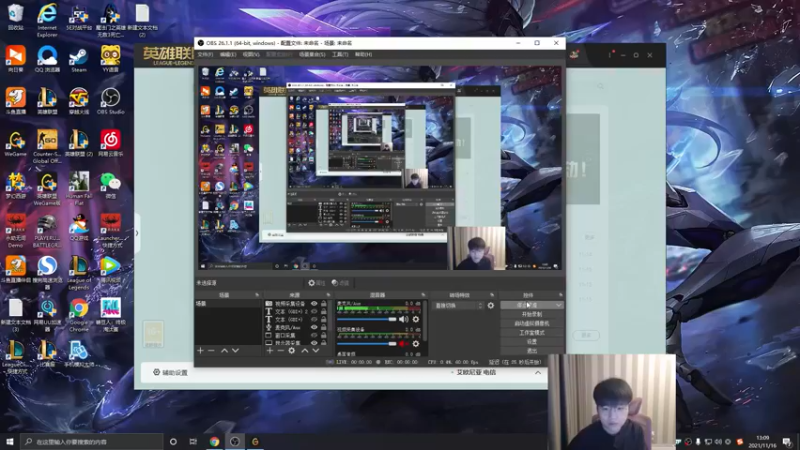Open source properties gear in sources toolbar
Viewport: 800px width, 450px height.
tap(291, 351)
